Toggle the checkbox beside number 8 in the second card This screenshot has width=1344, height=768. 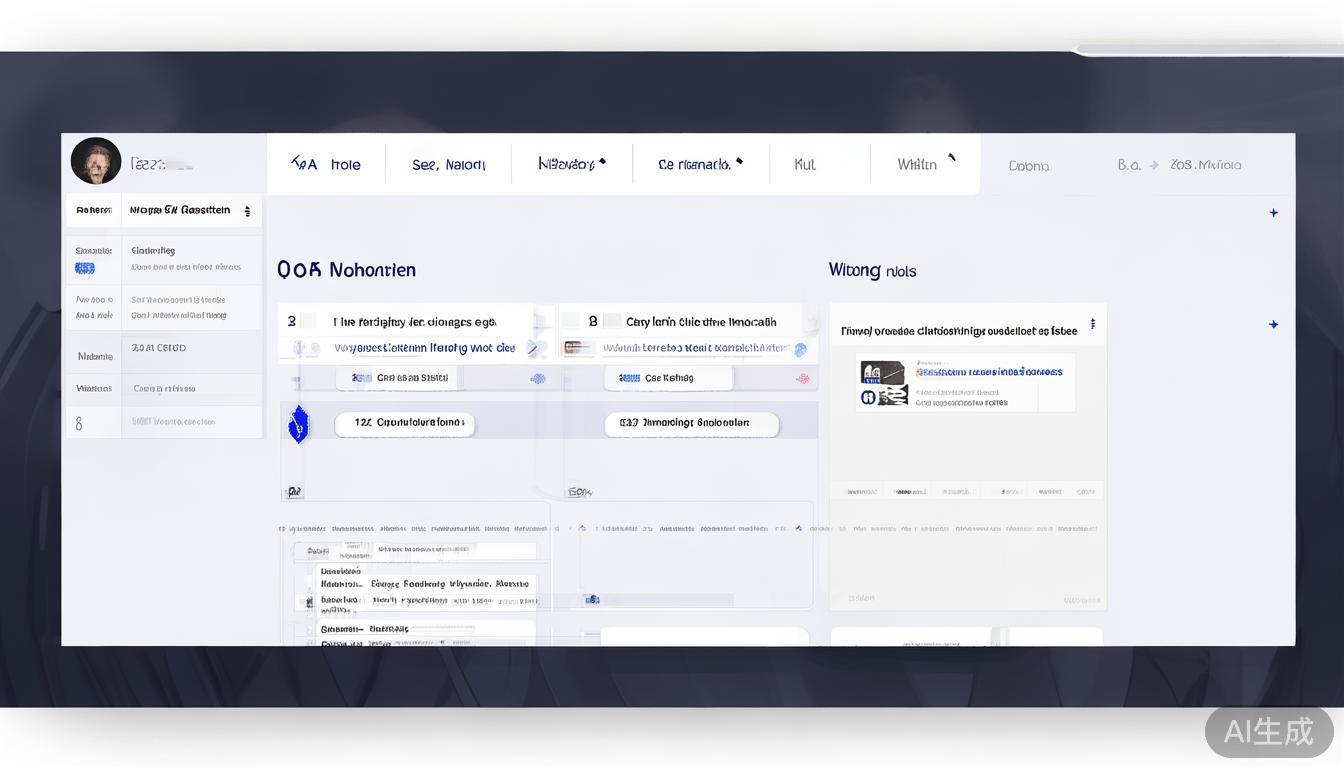[611, 321]
